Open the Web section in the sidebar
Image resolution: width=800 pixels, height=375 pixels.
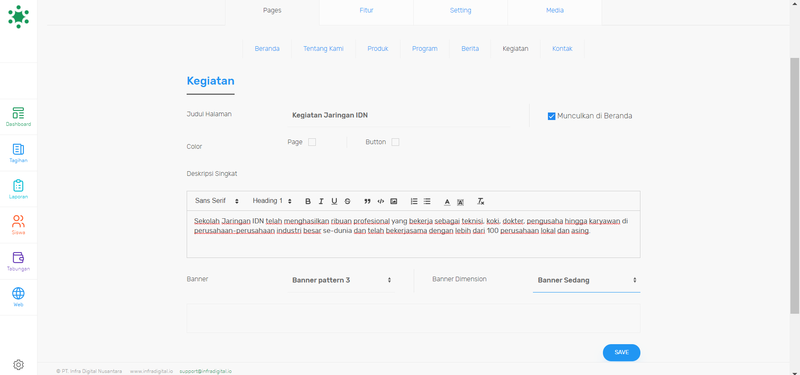point(18,297)
